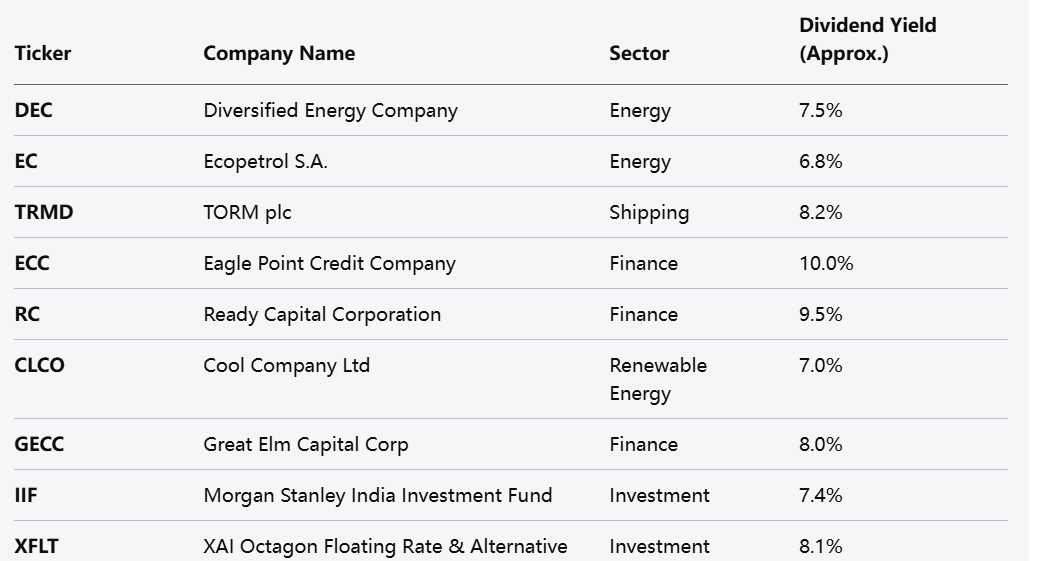Click the Shipping sector cell
The height and width of the screenshot is (561, 1037).
pyautogui.click(x=649, y=213)
